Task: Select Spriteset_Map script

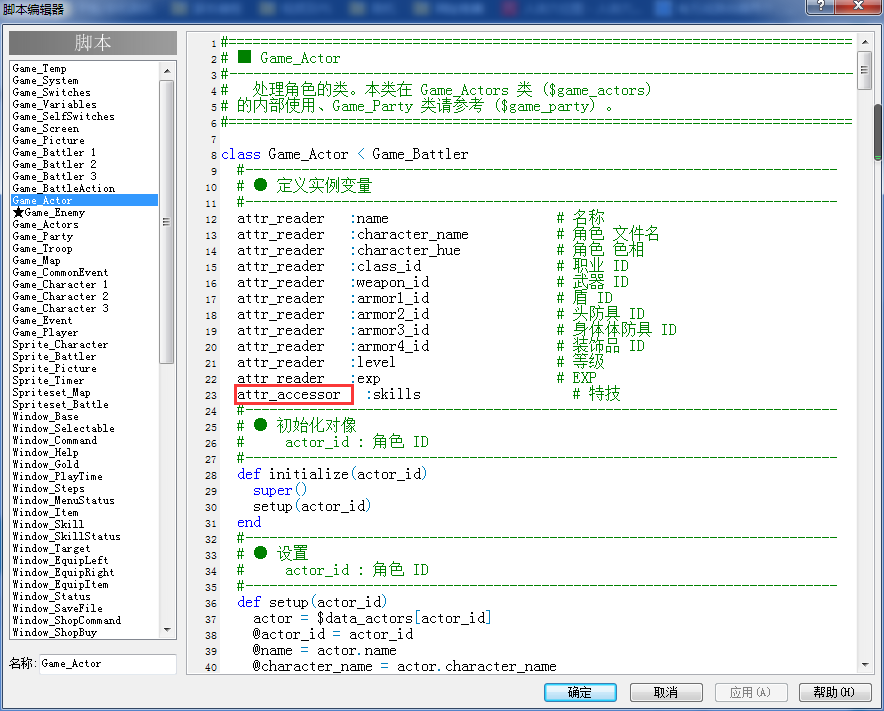Action: [x=51, y=392]
